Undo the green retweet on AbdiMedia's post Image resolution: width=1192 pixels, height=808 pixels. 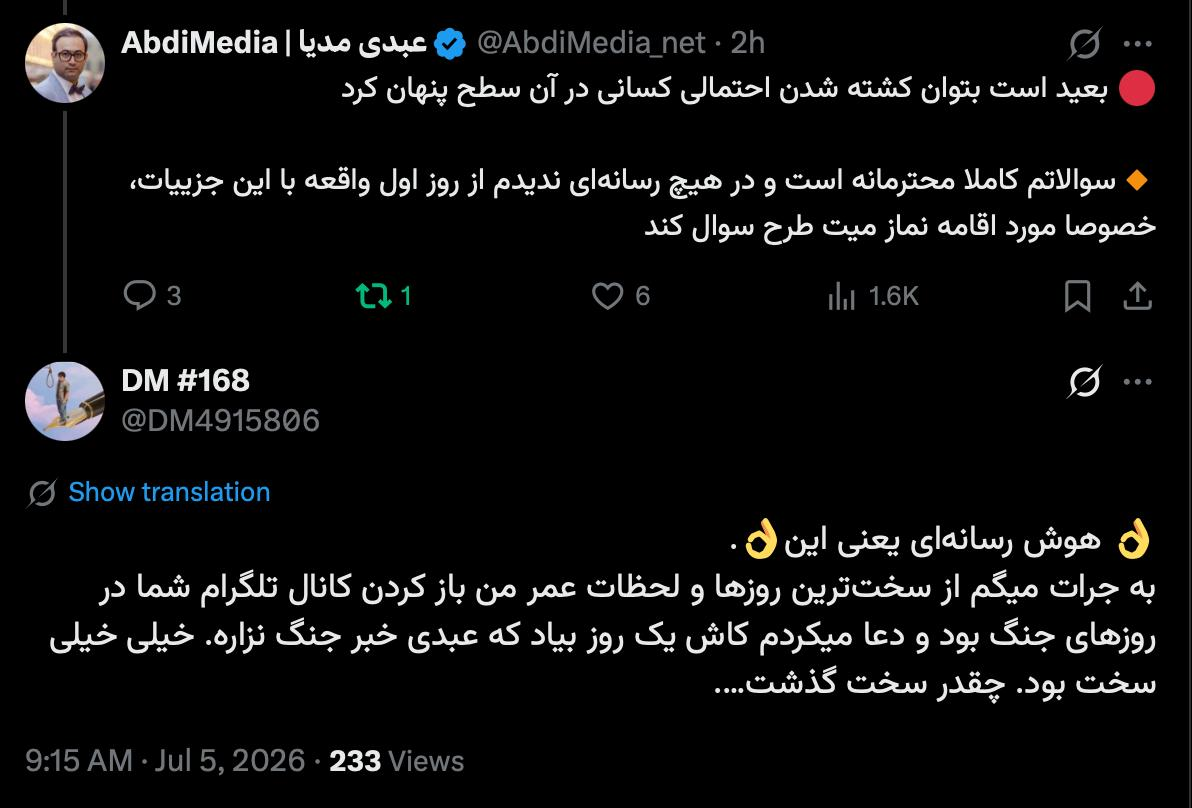click(x=373, y=296)
